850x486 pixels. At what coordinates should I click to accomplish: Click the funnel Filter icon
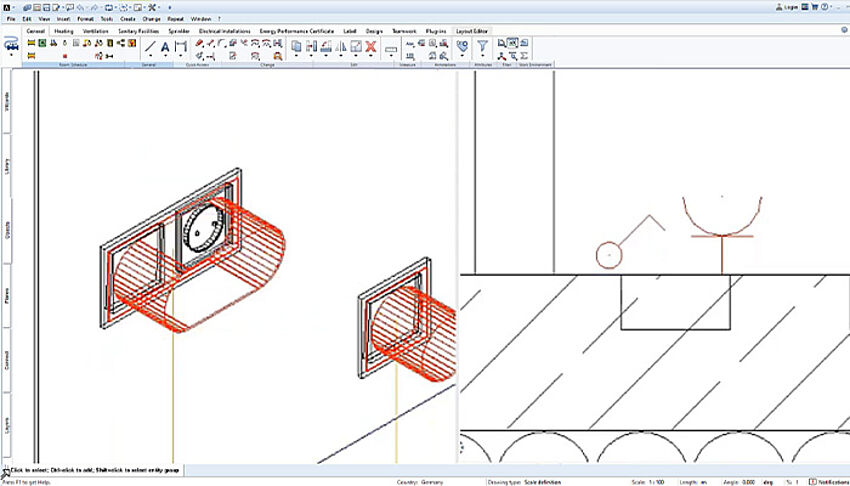tap(482, 46)
